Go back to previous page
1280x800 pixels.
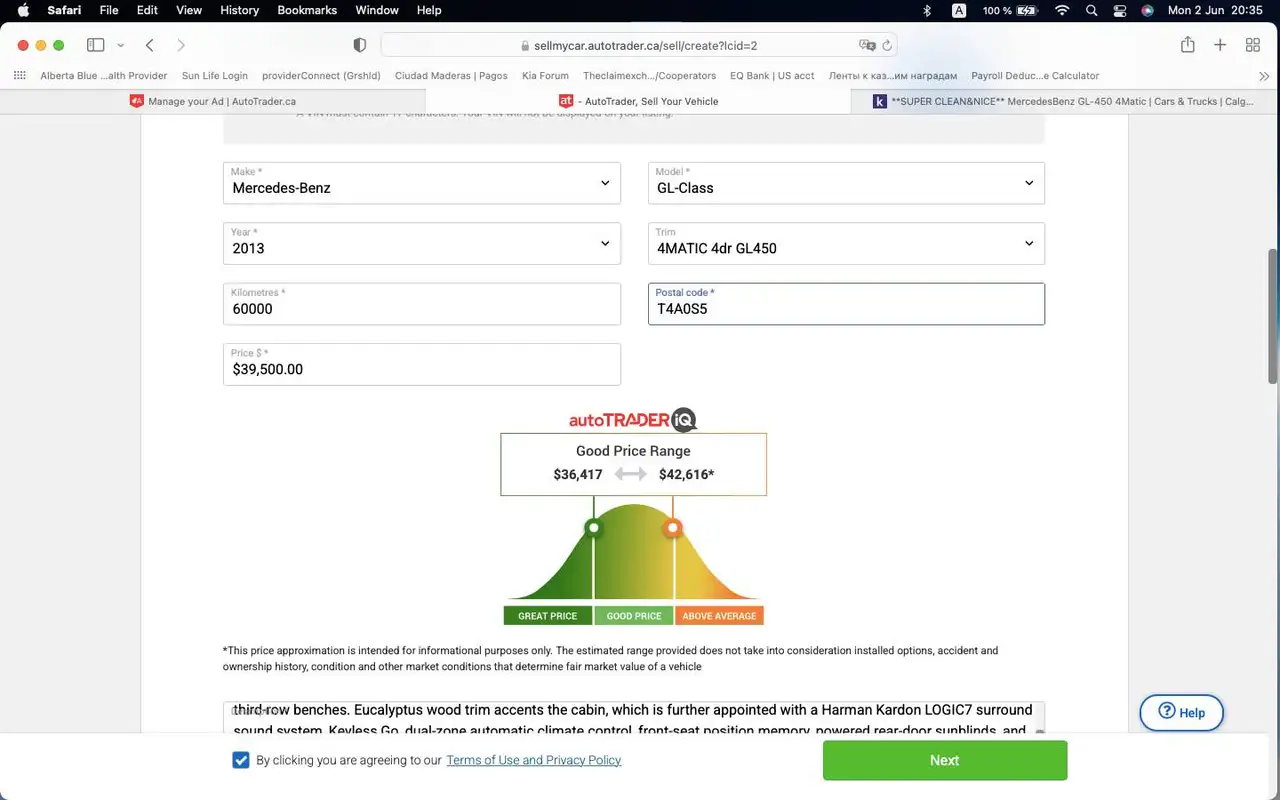[149, 45]
